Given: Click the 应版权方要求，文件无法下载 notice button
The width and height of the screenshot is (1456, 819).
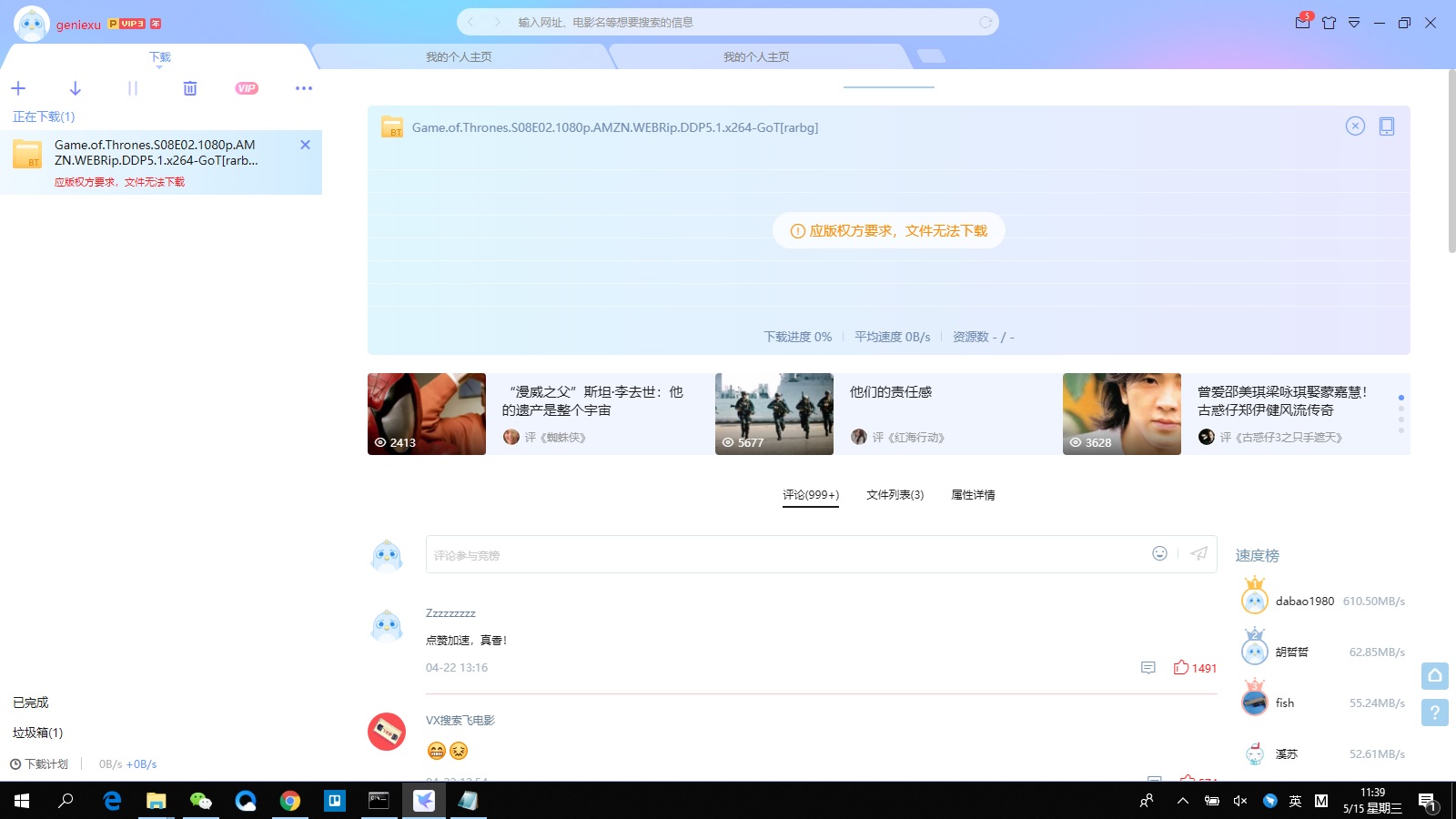Looking at the screenshot, I should click(889, 231).
